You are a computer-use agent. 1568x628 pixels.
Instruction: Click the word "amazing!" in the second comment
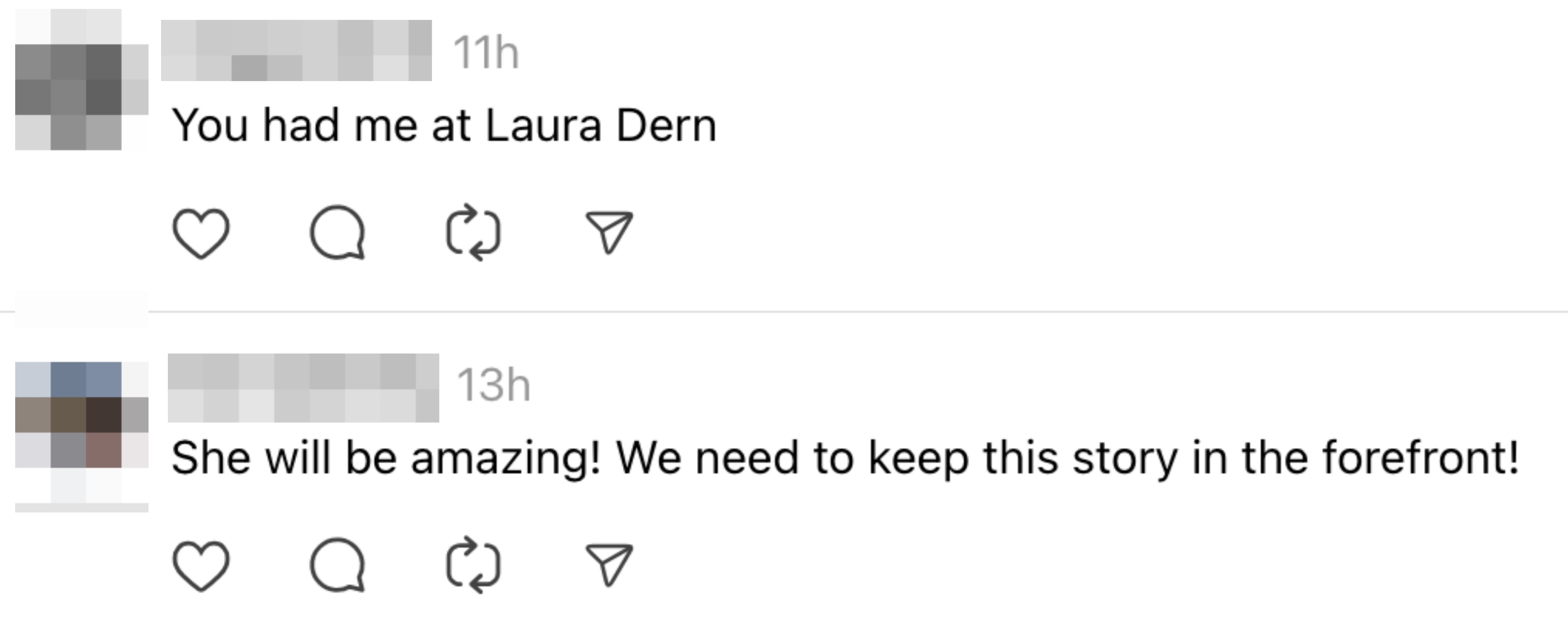pos(505,458)
